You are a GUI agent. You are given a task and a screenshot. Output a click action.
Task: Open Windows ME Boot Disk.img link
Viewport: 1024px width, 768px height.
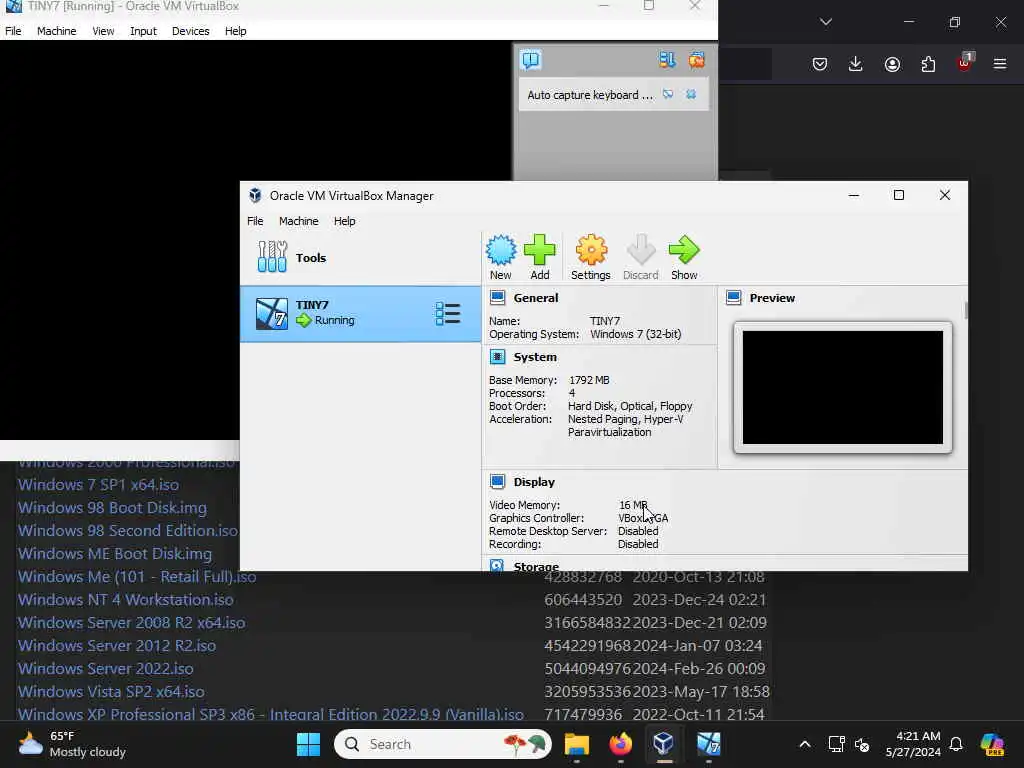[x=114, y=553]
